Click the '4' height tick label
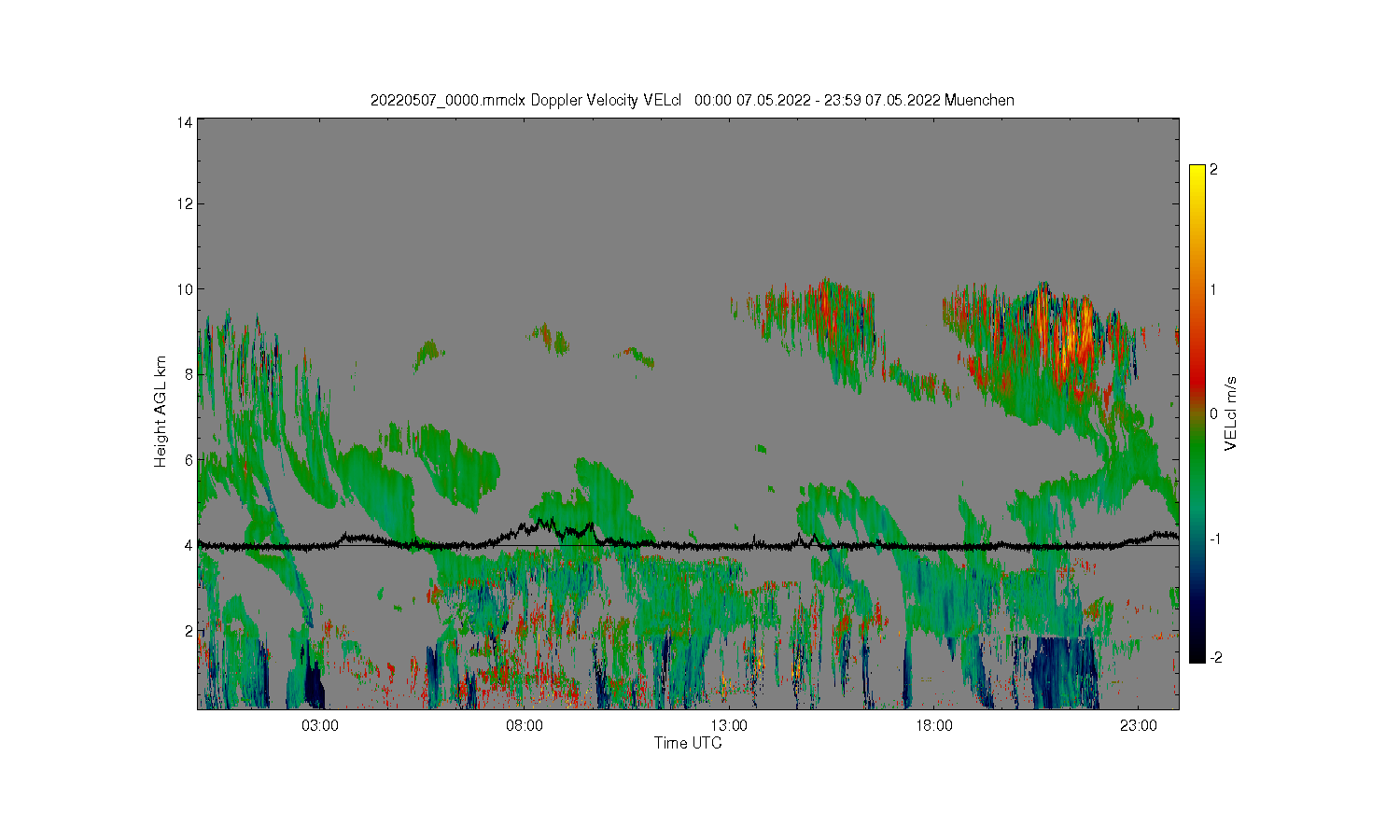The height and width of the screenshot is (840, 1400). [x=189, y=545]
